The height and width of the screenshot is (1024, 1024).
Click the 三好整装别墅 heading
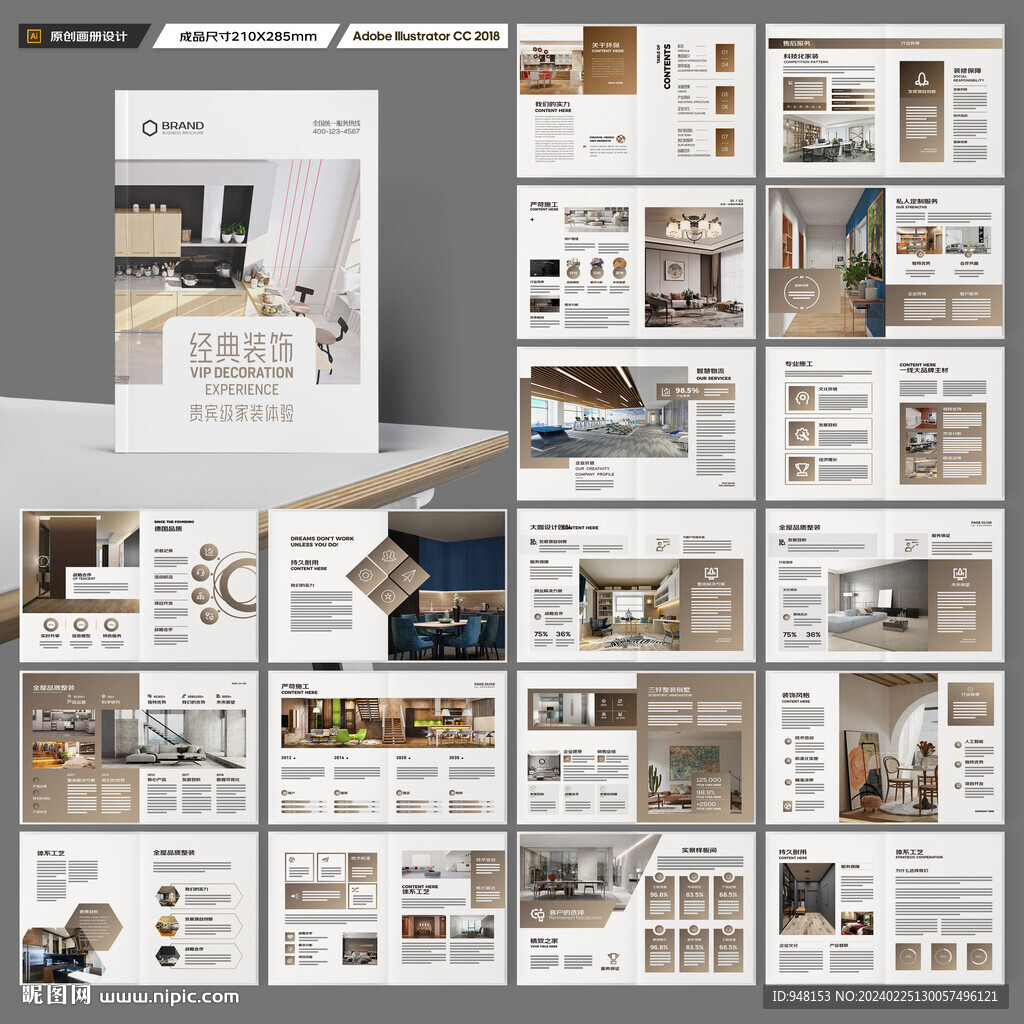click(x=669, y=690)
